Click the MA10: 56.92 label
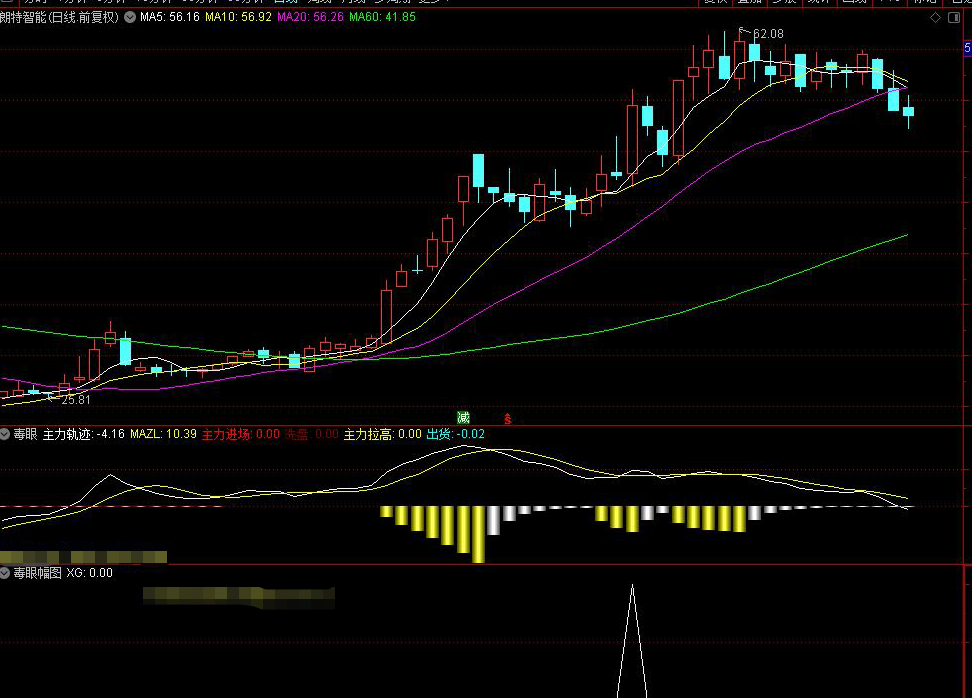This screenshot has width=972, height=698. pos(238,17)
